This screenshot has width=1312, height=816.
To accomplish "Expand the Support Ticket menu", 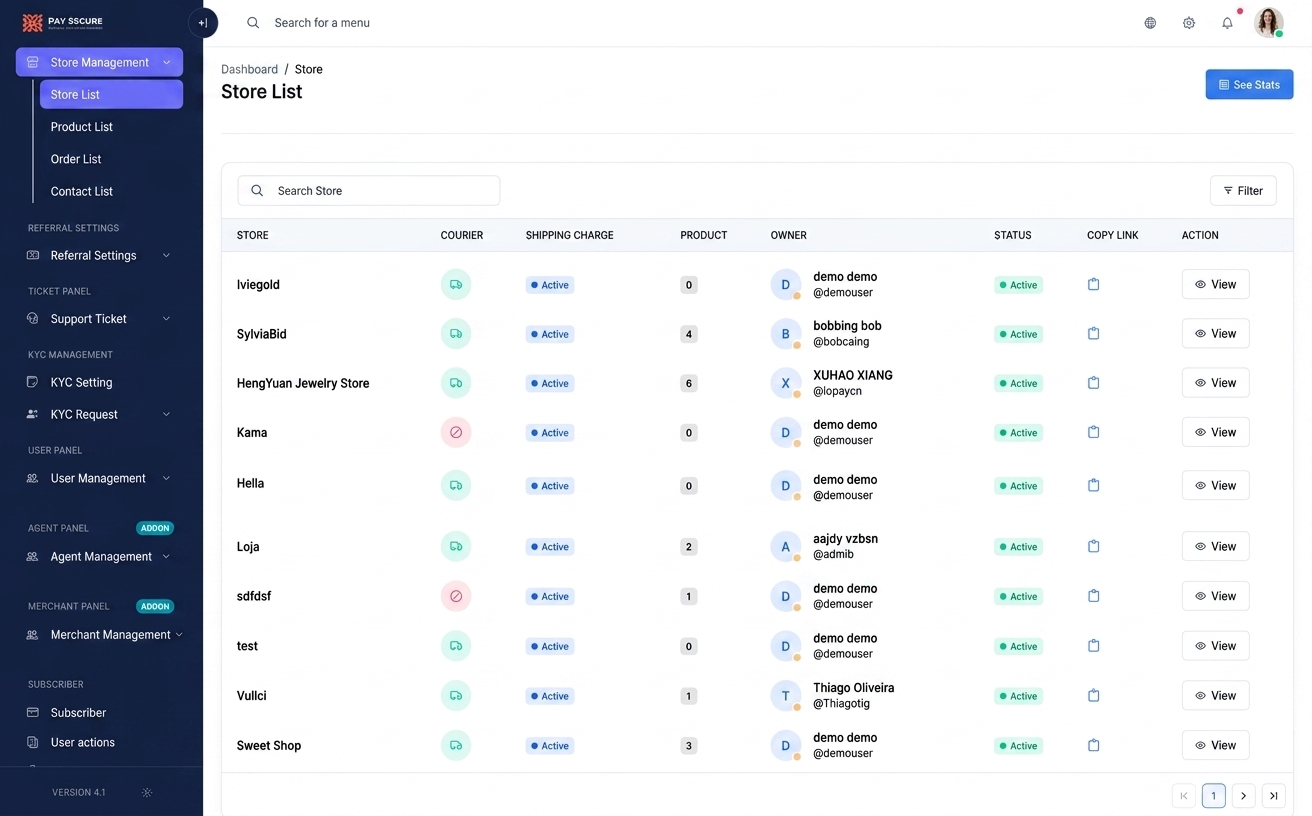I will 100,319.
